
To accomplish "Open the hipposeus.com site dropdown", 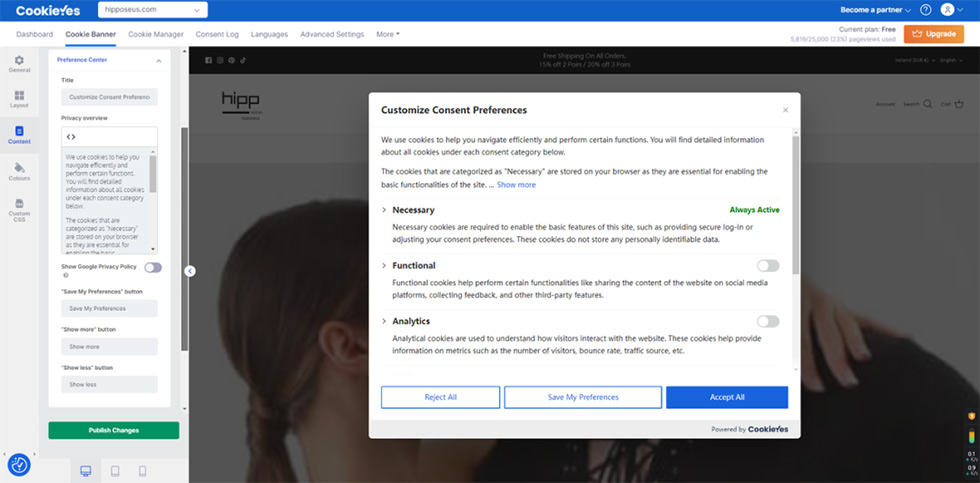I will [x=152, y=10].
